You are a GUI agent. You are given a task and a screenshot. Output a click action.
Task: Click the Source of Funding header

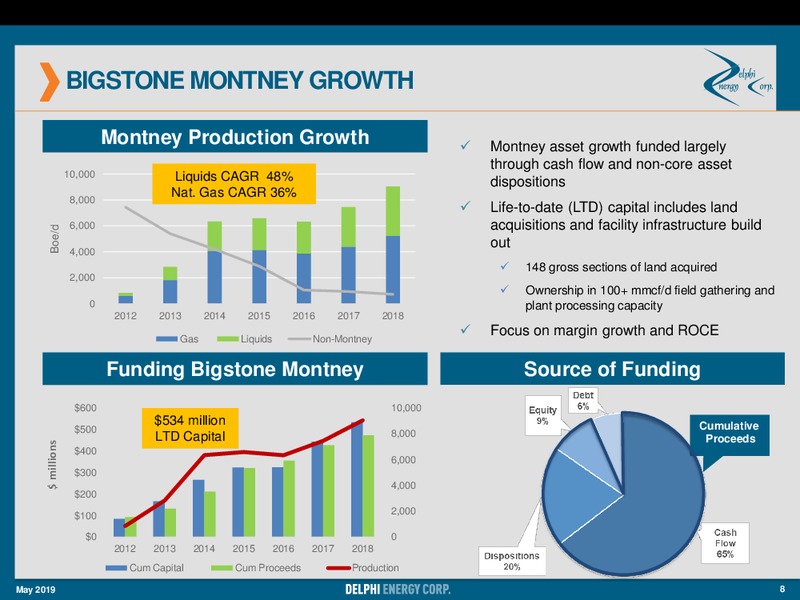[x=612, y=368]
